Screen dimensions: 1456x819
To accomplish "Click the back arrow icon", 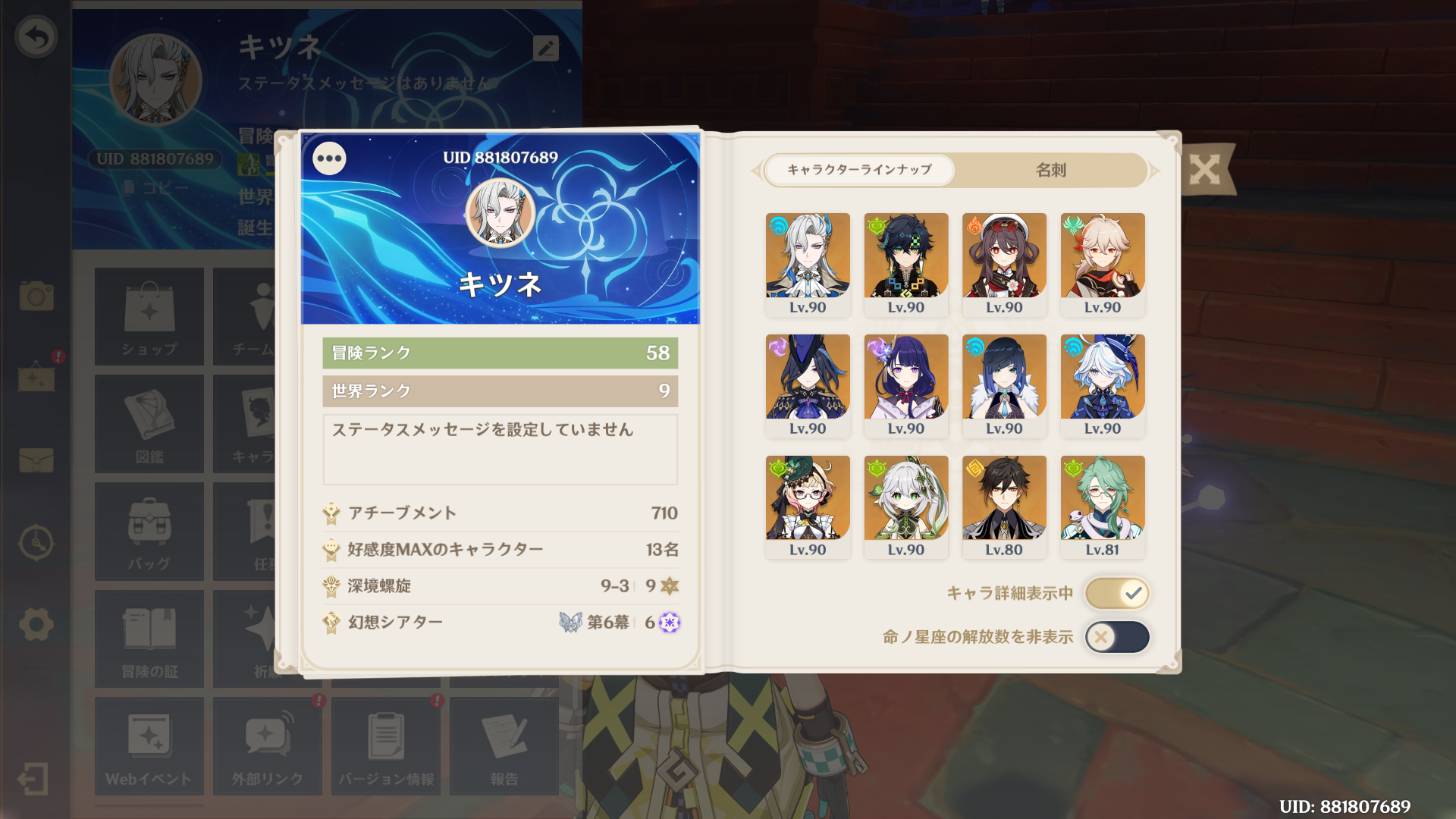I will [36, 36].
